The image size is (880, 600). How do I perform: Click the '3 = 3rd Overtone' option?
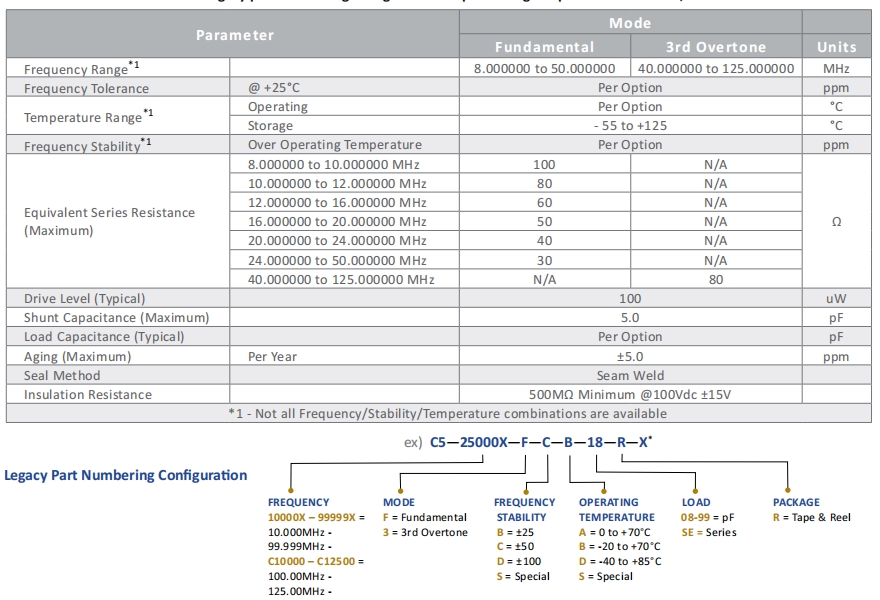pyautogui.click(x=425, y=532)
